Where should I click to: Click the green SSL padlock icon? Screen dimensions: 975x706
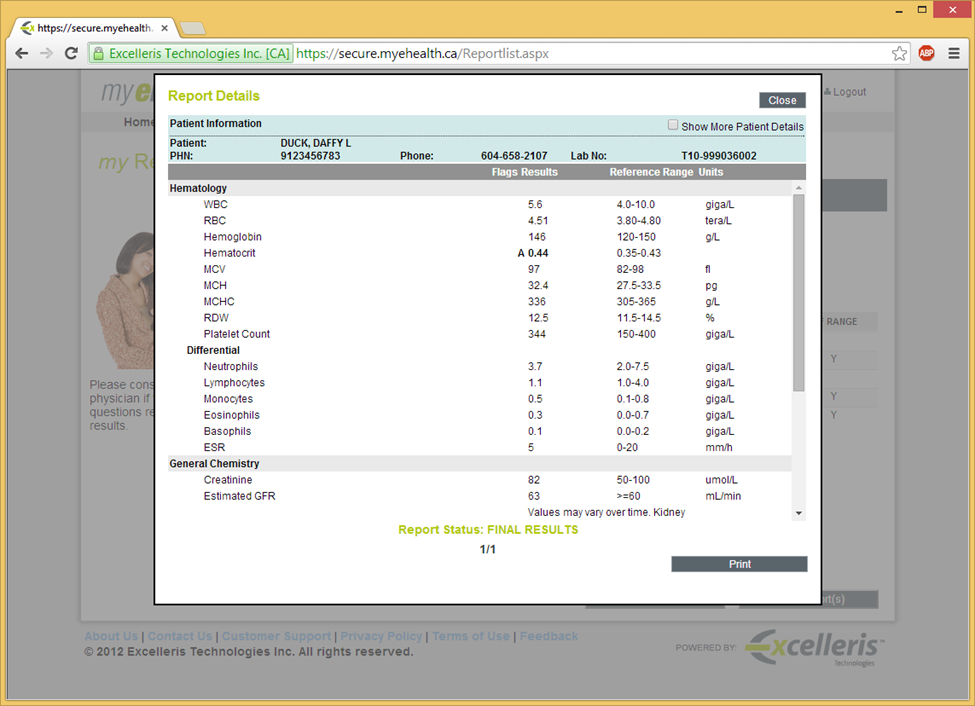(x=99, y=54)
